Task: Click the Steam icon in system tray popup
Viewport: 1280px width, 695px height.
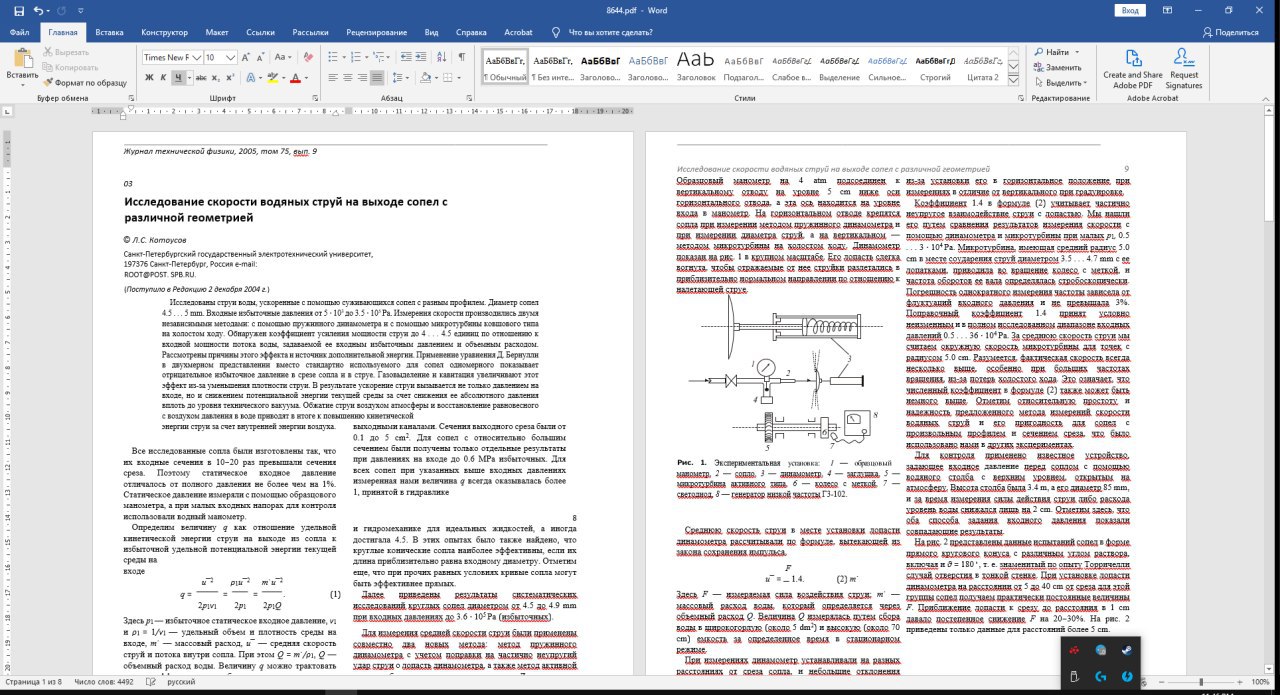Action: coord(1127,649)
